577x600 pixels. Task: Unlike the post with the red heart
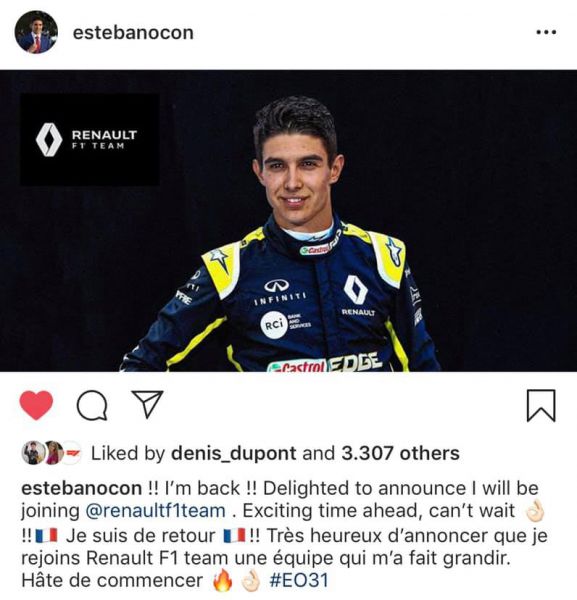pos(36,405)
